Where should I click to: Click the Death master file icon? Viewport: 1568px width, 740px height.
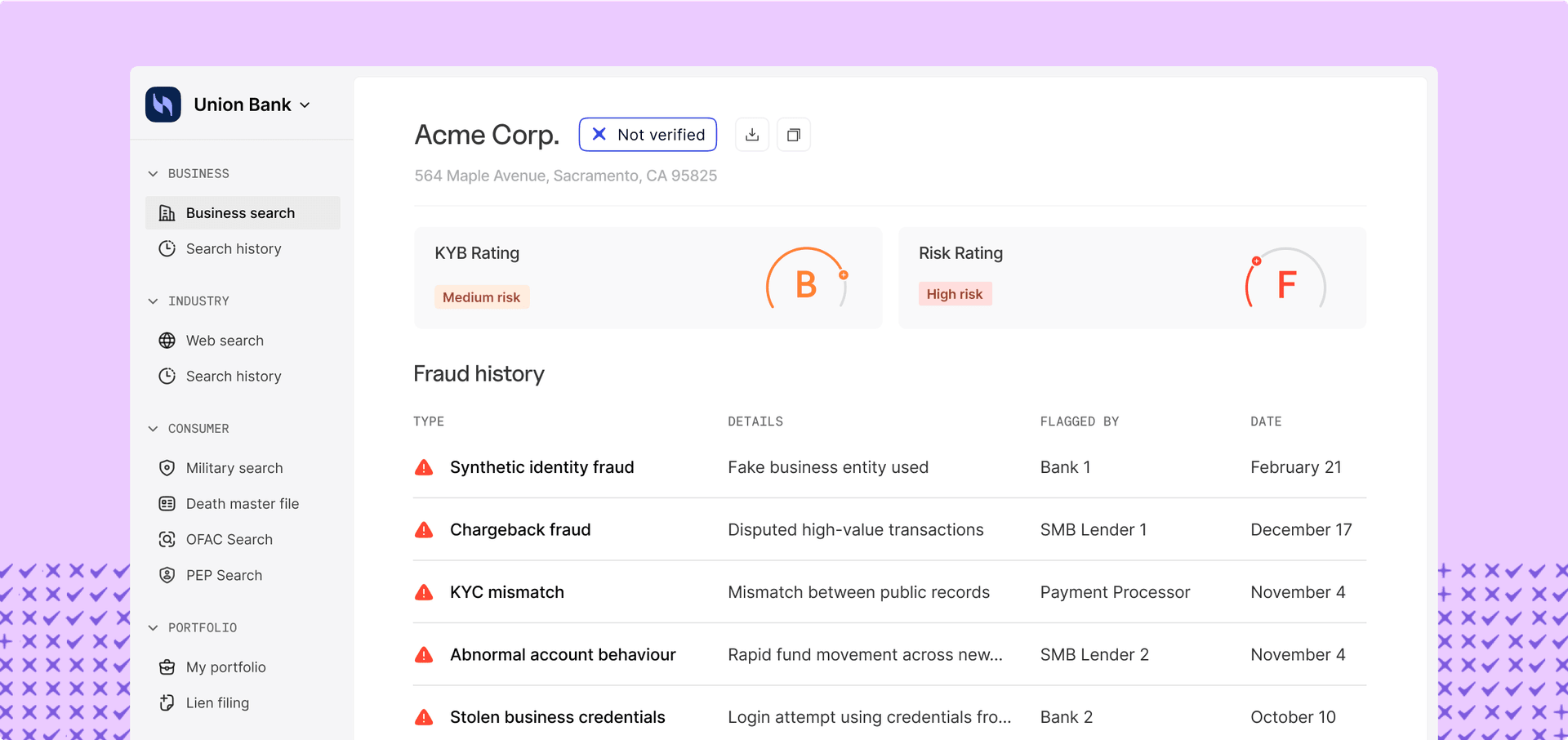(x=167, y=503)
